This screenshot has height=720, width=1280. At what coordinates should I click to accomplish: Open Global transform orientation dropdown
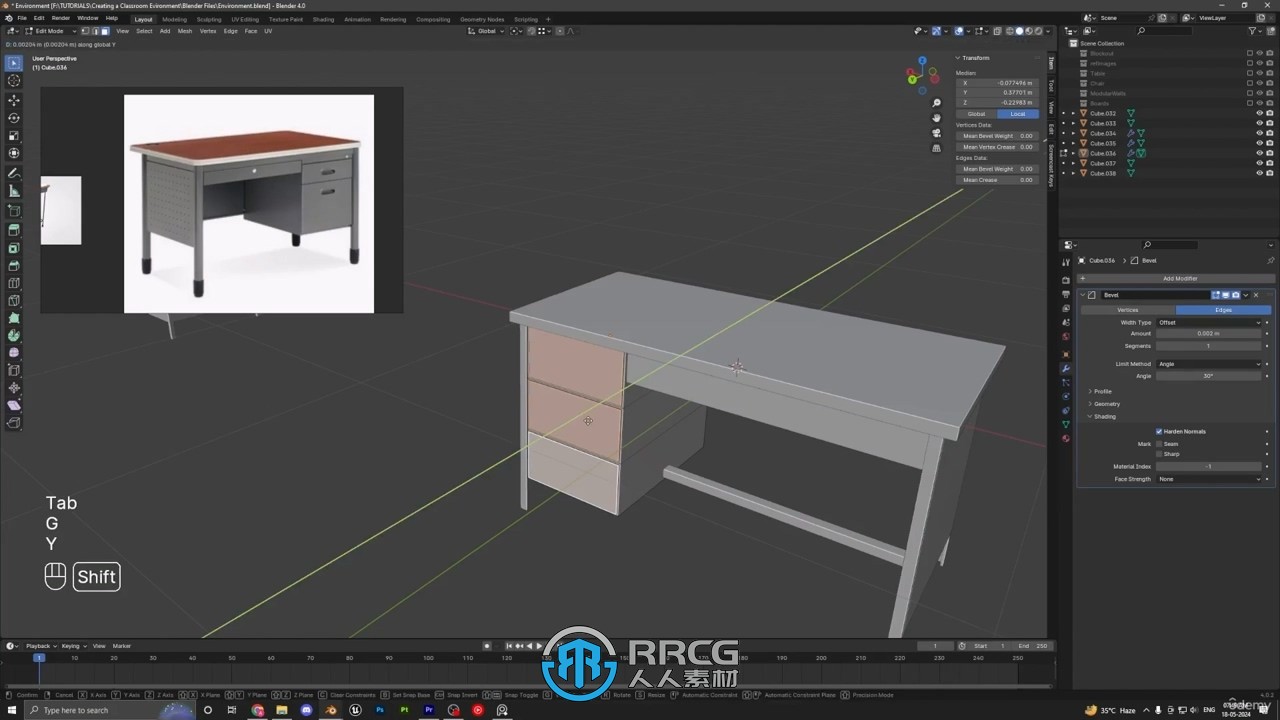(x=488, y=31)
